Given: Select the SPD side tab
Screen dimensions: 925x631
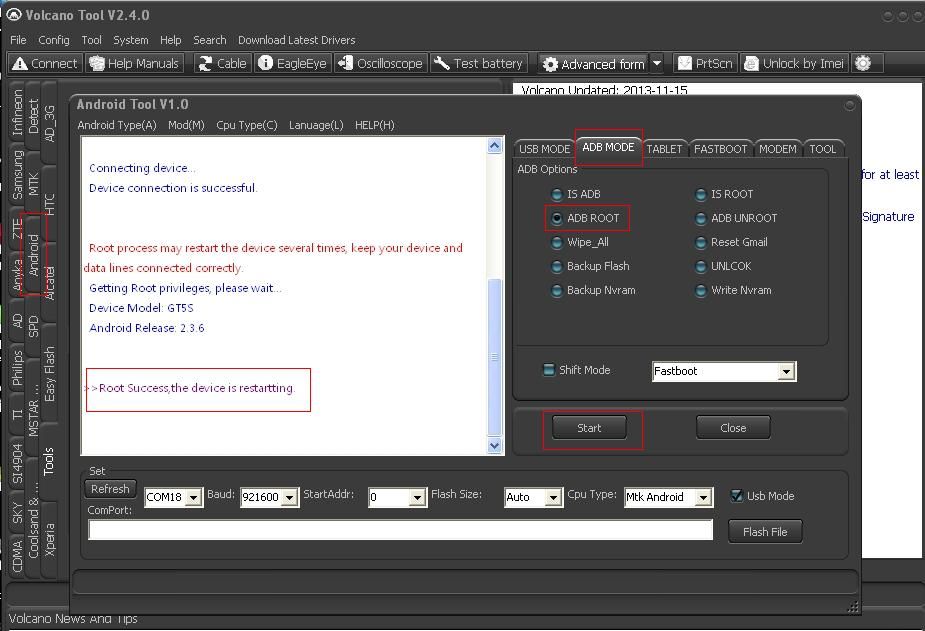Looking at the screenshot, I should point(34,326).
